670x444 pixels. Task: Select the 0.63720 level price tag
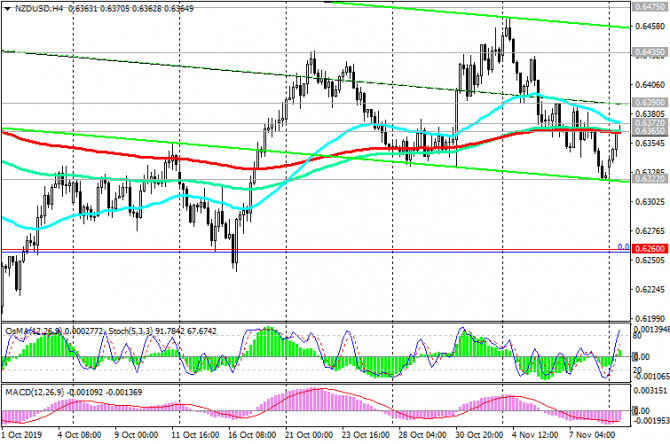649,123
